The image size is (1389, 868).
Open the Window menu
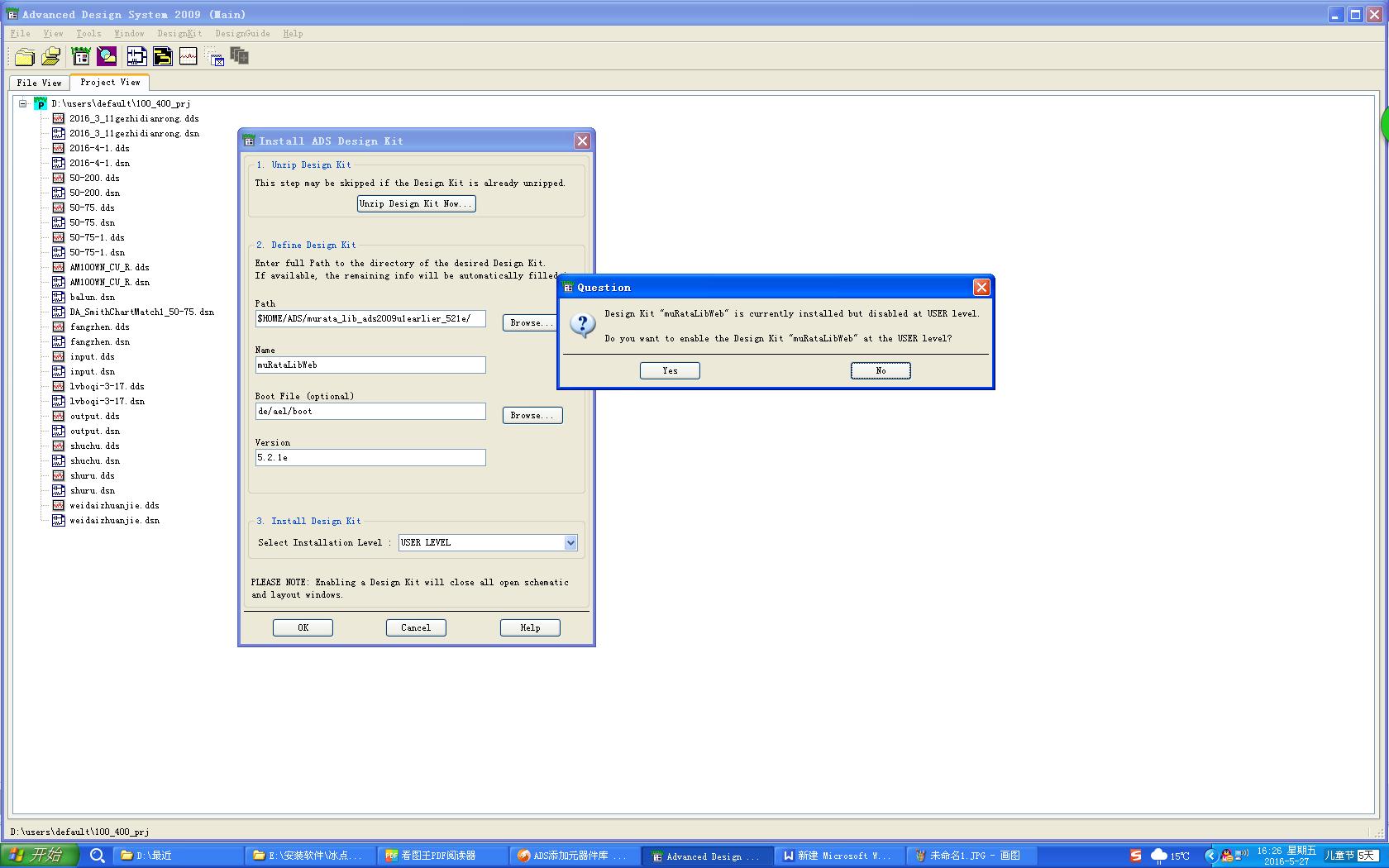[129, 34]
